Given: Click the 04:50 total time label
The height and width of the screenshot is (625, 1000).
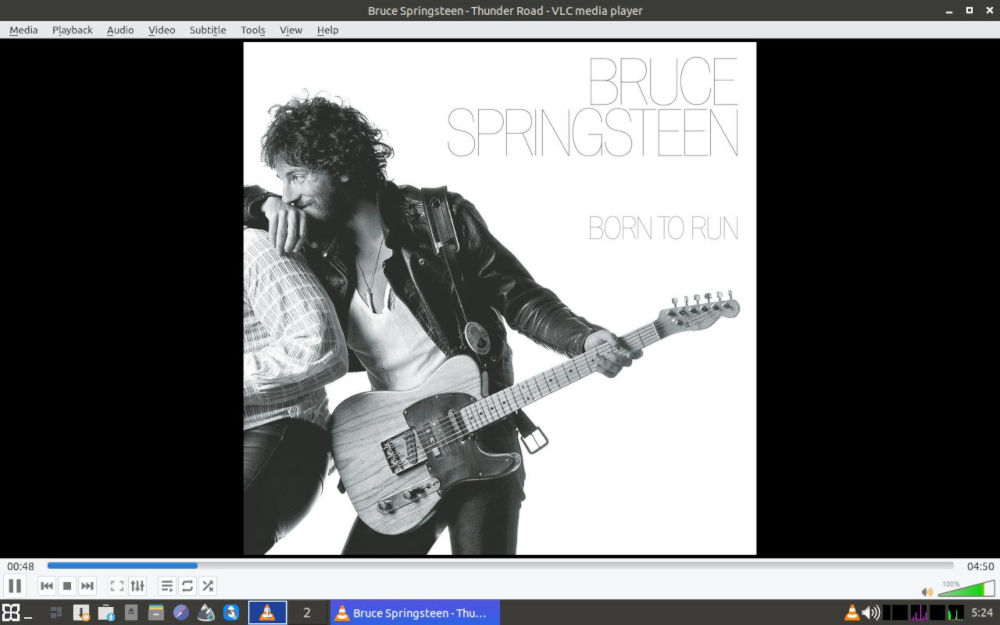Looking at the screenshot, I should point(980,566).
